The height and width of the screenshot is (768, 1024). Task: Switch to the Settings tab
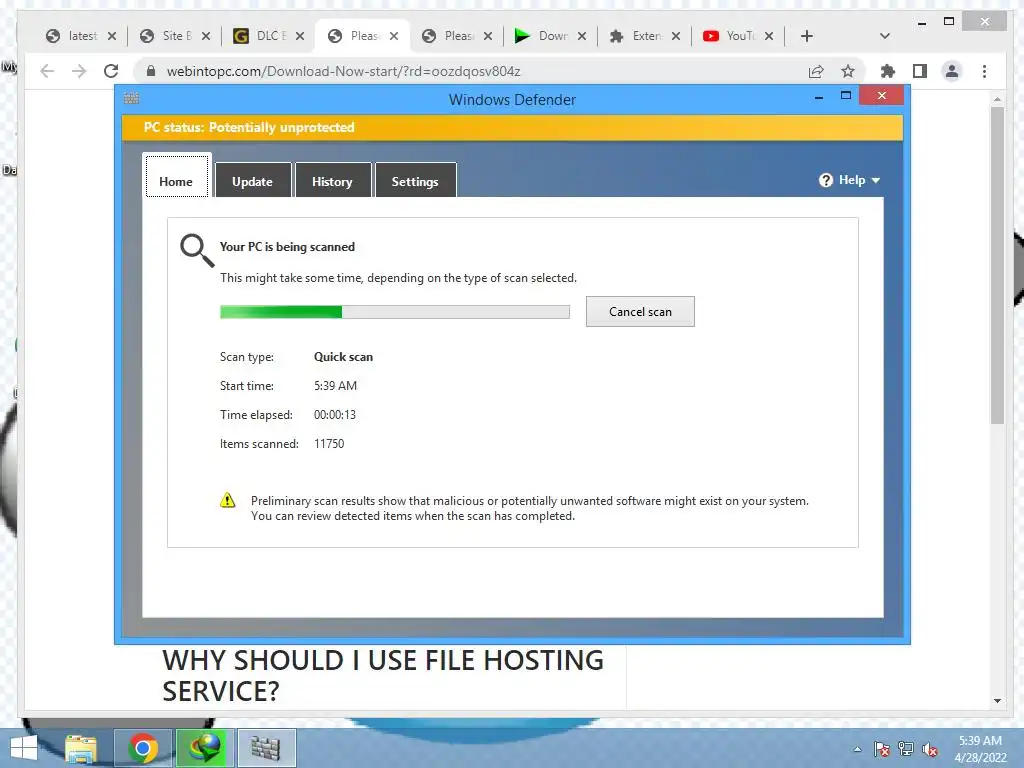tap(415, 180)
